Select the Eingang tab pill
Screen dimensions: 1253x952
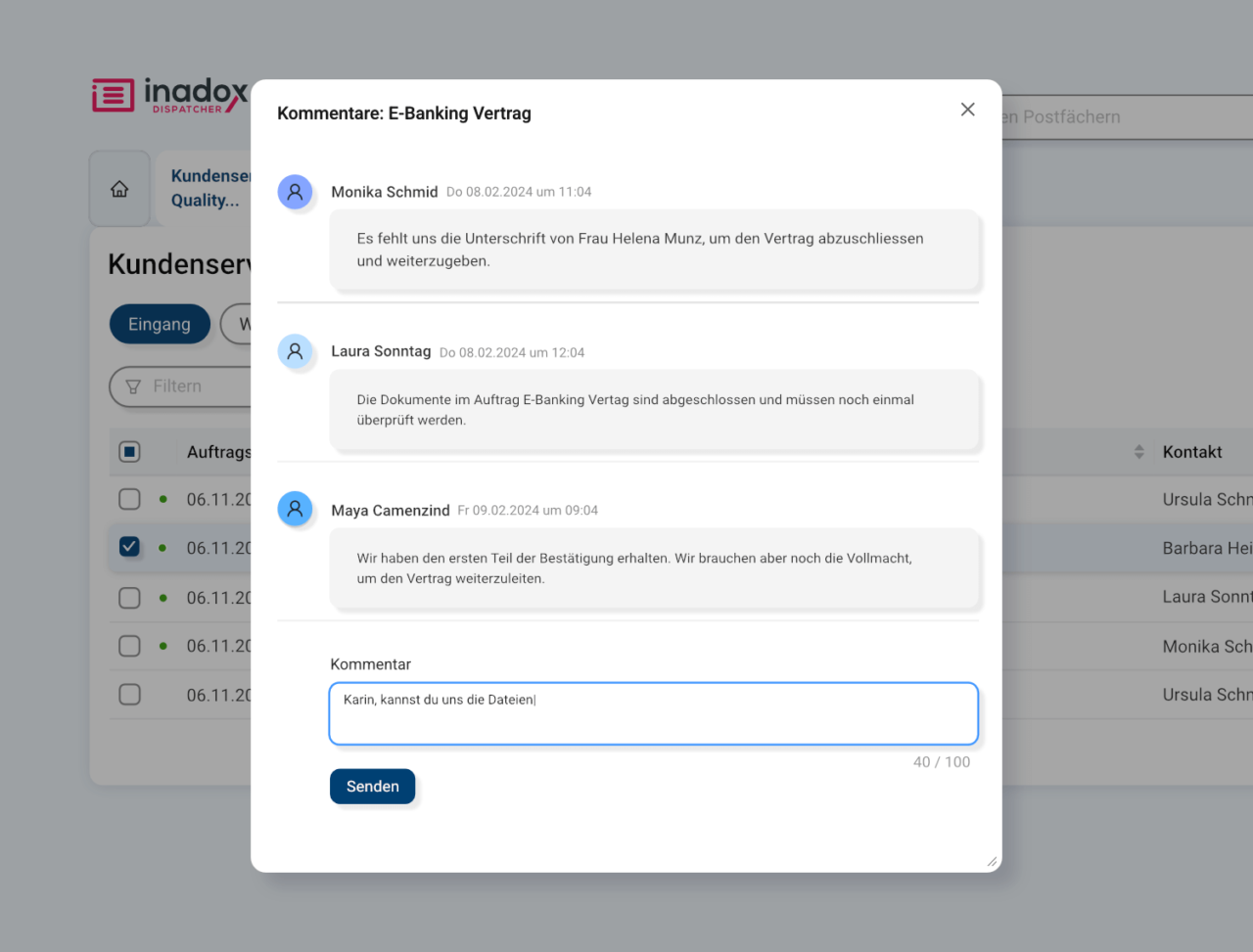(x=160, y=325)
